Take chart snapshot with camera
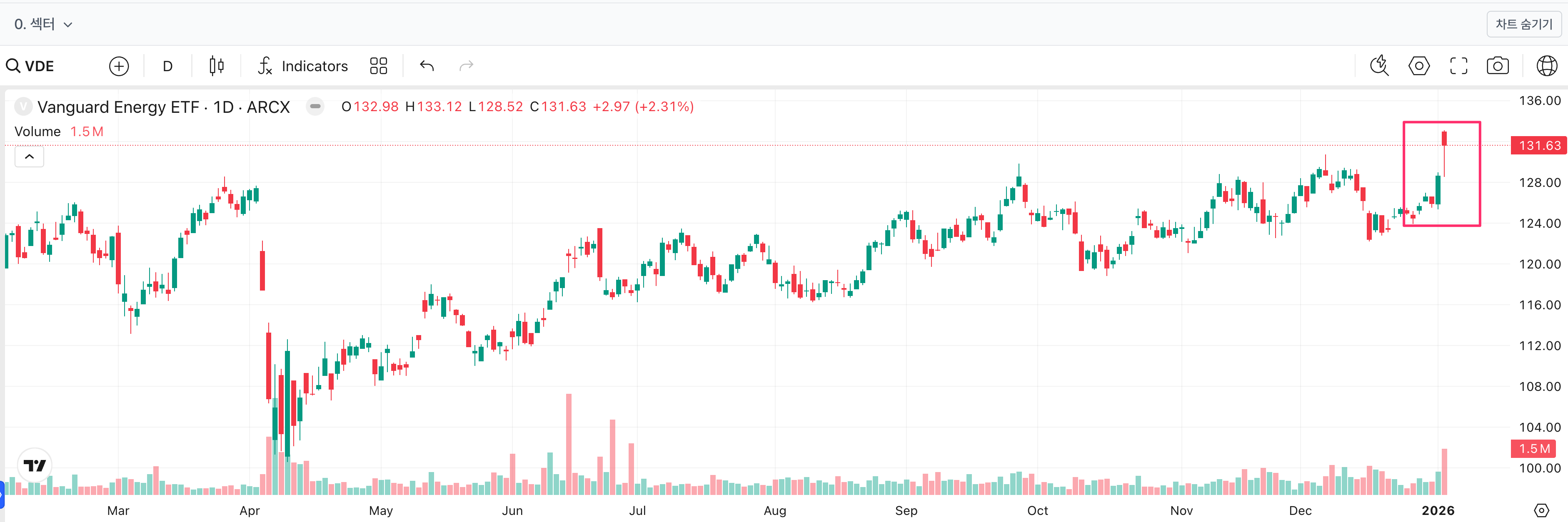Screen dimensions: 1568x522 click(x=1498, y=66)
